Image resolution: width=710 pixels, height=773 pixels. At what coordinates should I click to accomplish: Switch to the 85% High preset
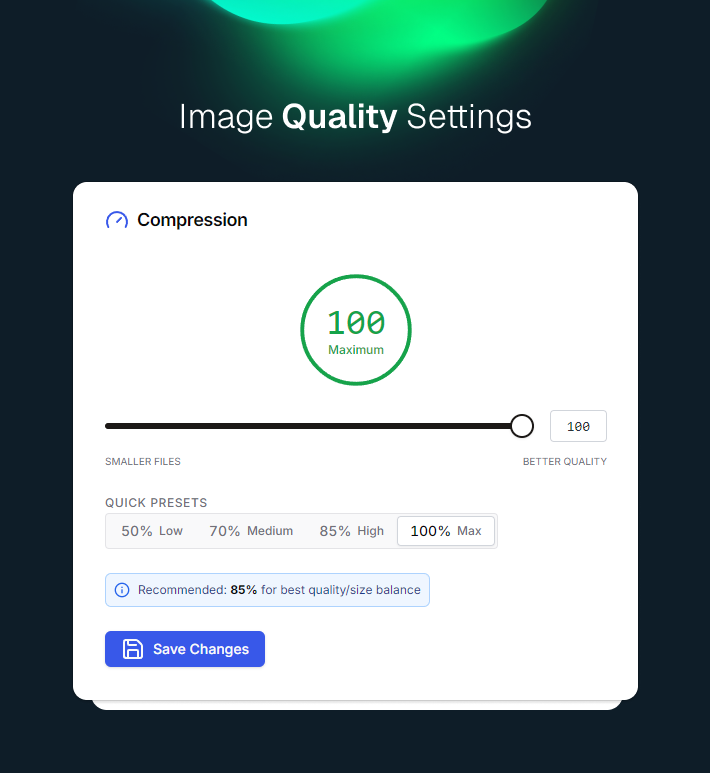pos(351,531)
